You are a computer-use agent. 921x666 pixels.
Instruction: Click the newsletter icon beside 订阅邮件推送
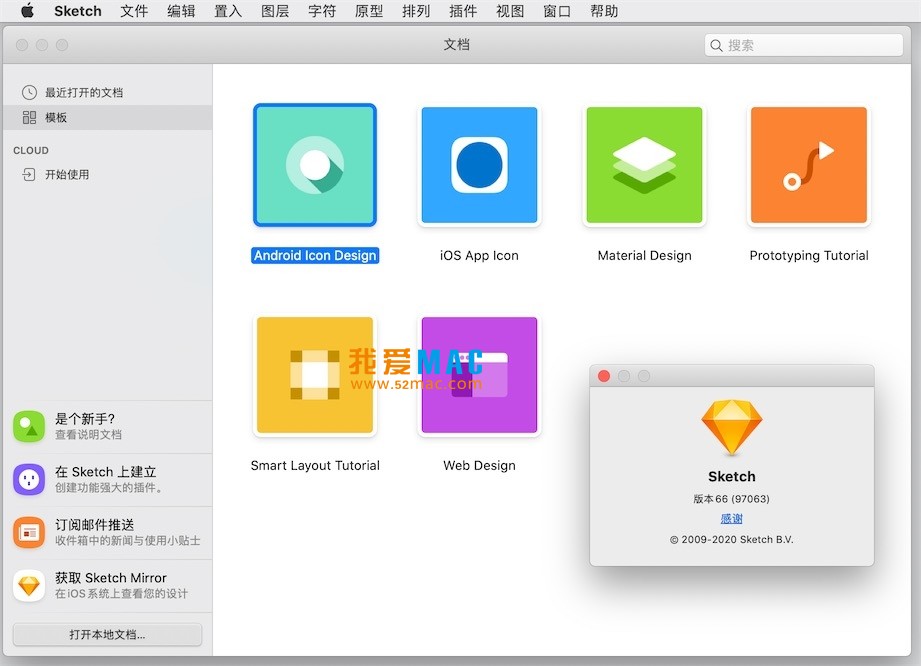30,532
